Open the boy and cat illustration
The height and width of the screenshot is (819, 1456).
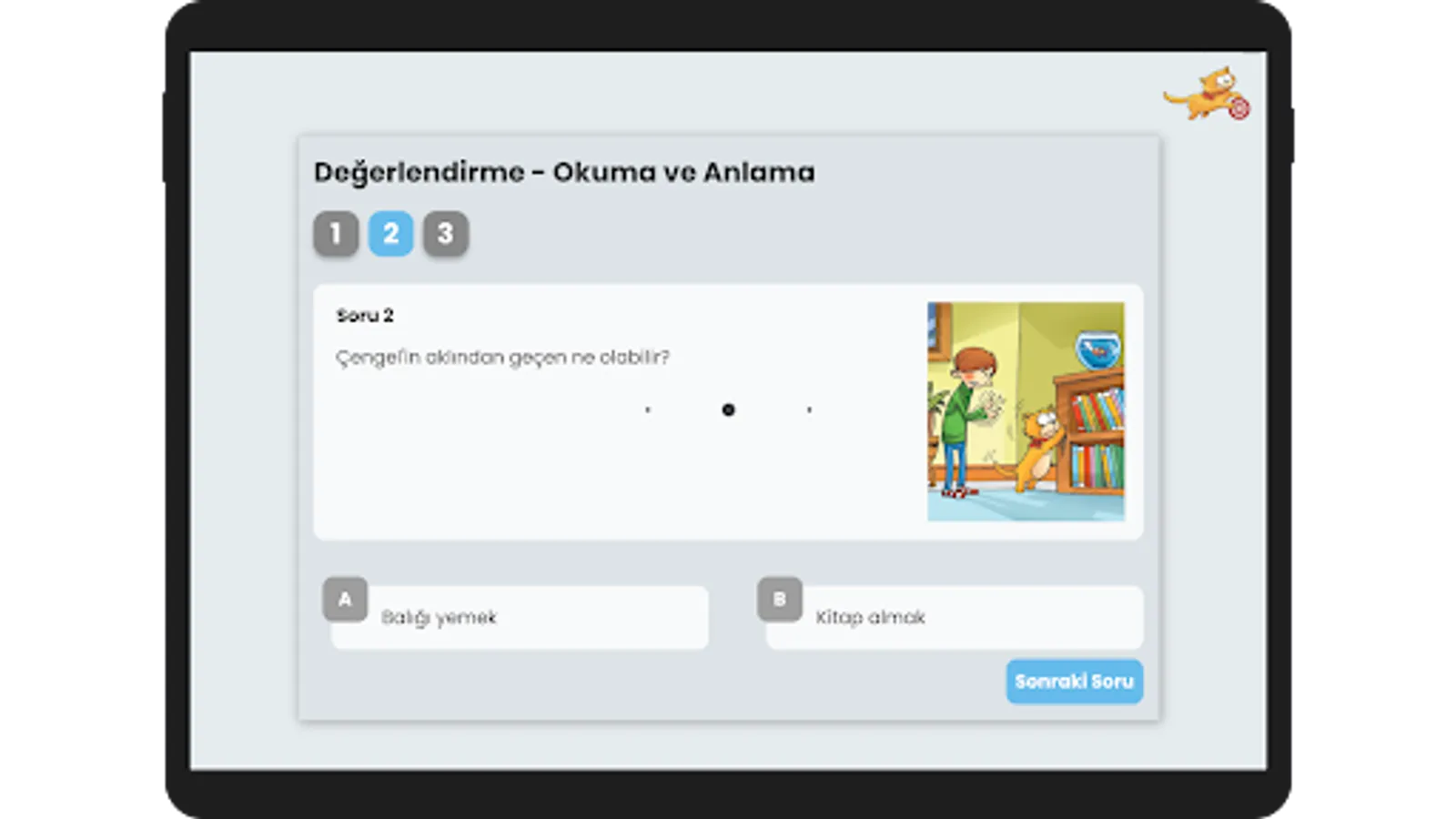pos(1026,411)
